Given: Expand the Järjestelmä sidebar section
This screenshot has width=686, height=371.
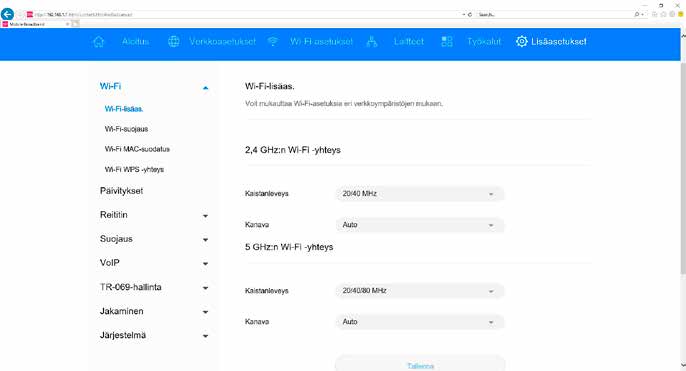Looking at the screenshot, I should tap(205, 336).
